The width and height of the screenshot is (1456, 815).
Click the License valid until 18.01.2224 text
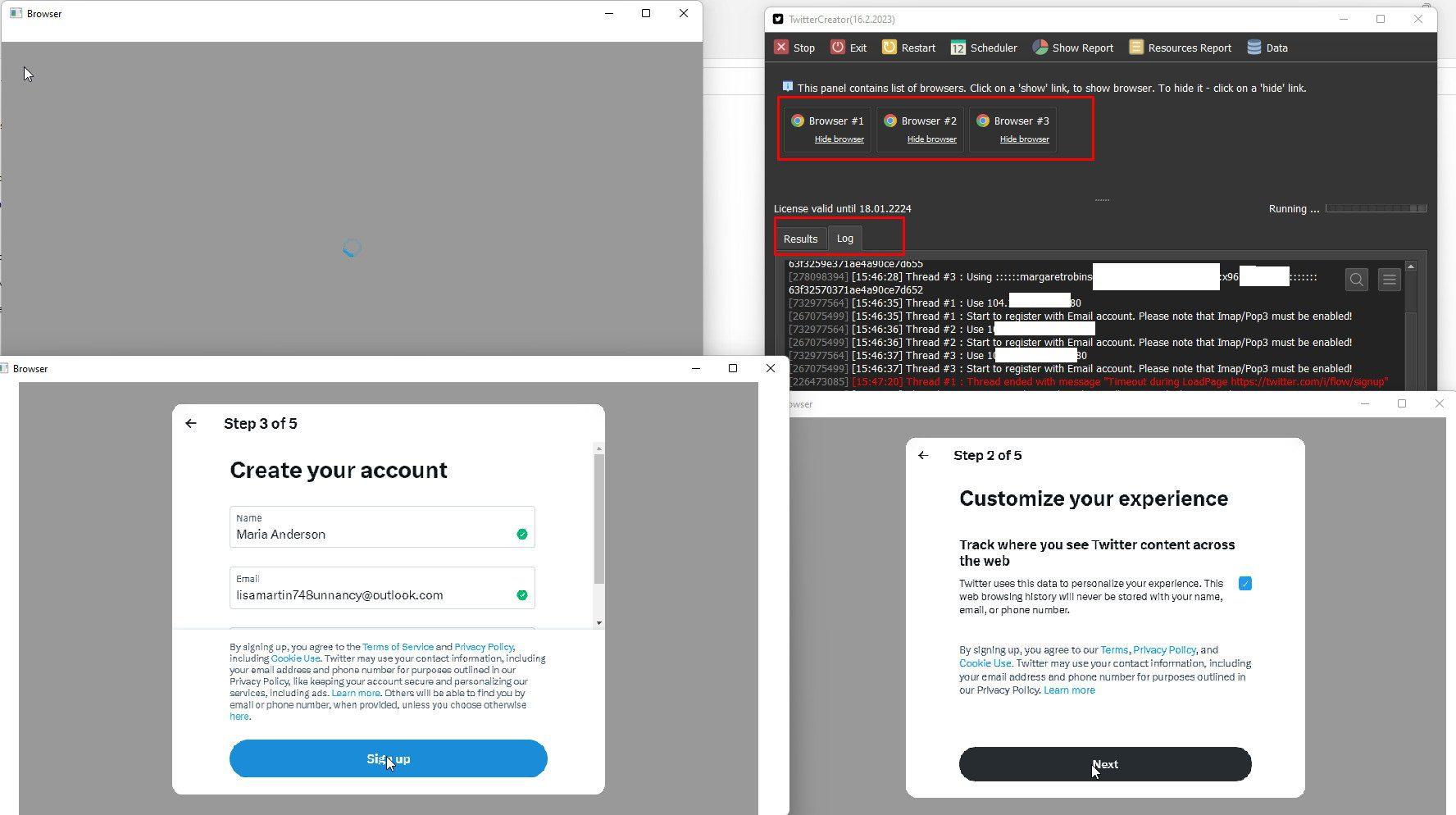(x=842, y=208)
